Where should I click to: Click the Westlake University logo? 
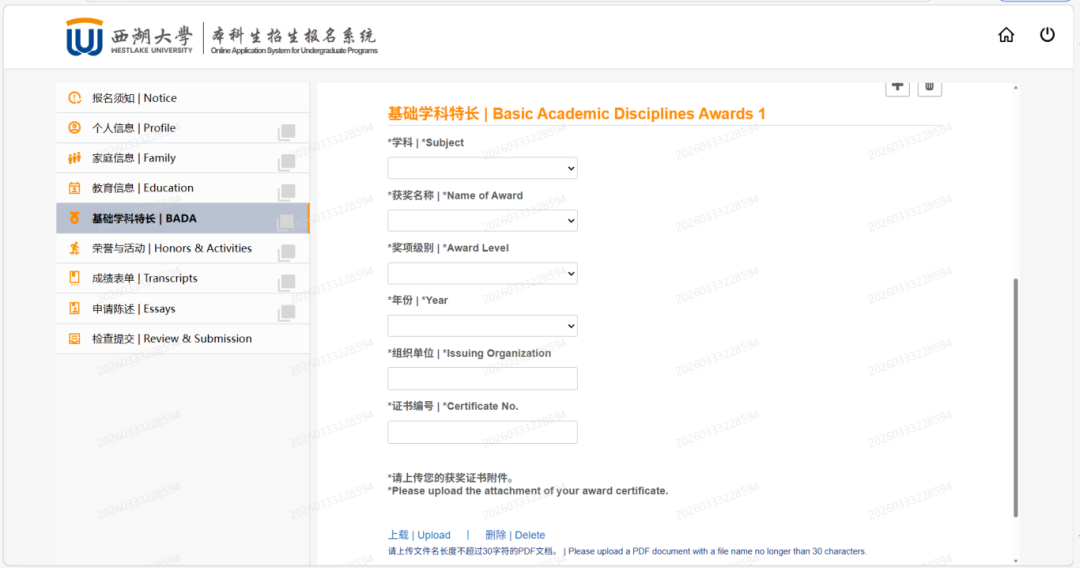[129, 37]
